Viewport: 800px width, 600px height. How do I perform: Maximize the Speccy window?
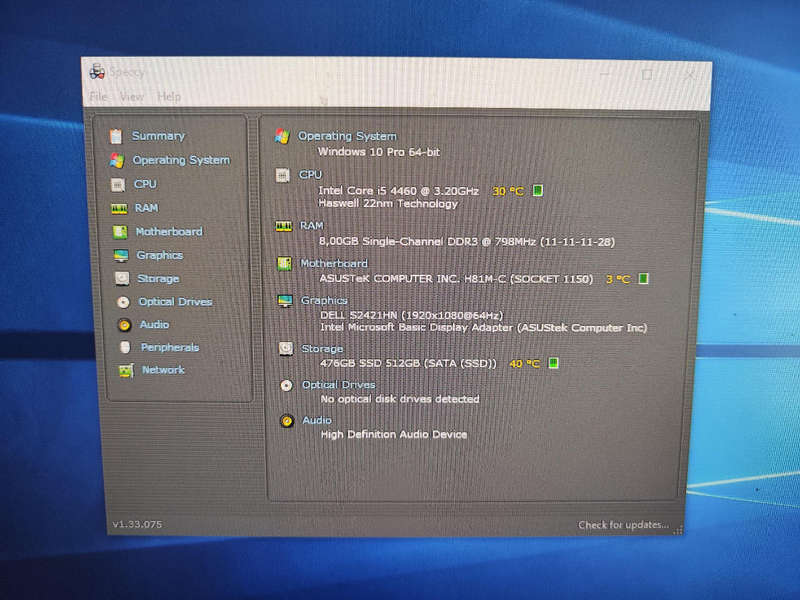pos(647,75)
